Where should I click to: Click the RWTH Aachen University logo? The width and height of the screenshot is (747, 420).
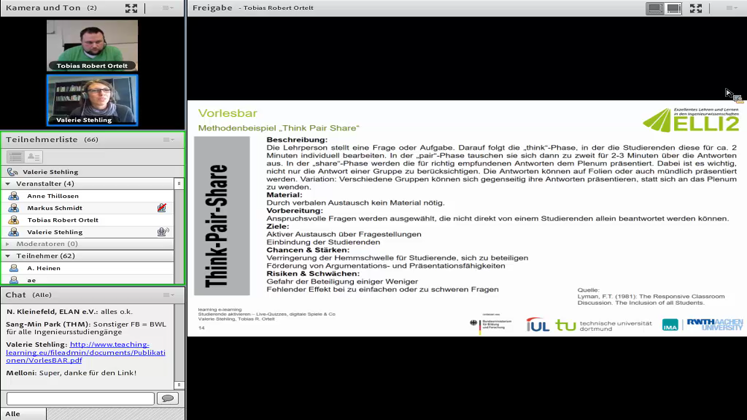[715, 325]
